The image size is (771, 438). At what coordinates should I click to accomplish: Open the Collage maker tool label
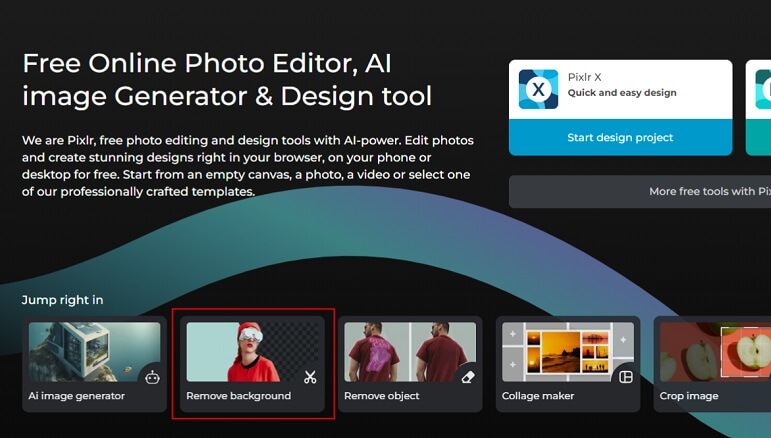(538, 396)
